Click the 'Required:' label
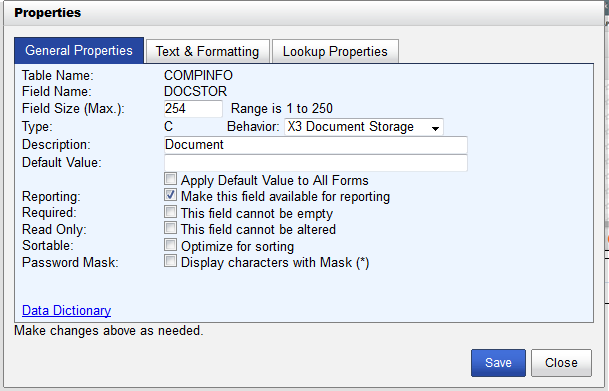The width and height of the screenshot is (609, 391). (x=49, y=213)
